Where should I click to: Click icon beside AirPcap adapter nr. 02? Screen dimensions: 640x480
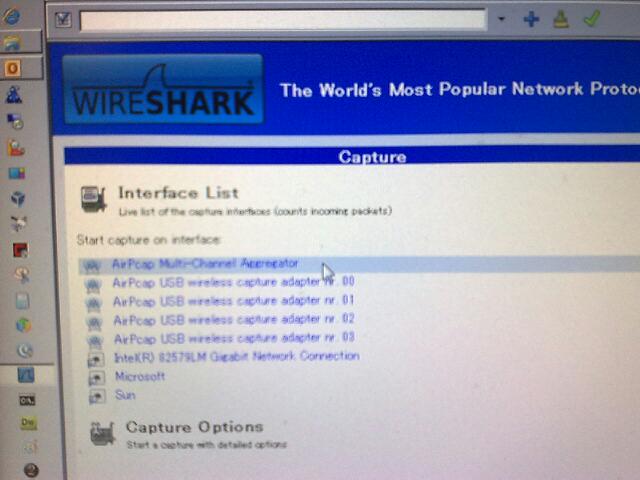tap(94, 322)
